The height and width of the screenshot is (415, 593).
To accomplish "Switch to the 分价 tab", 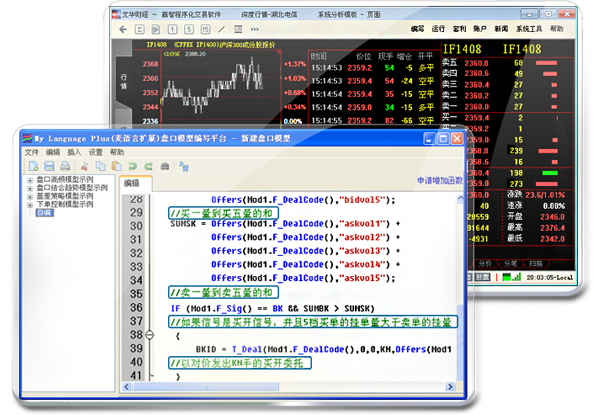I will (x=486, y=263).
